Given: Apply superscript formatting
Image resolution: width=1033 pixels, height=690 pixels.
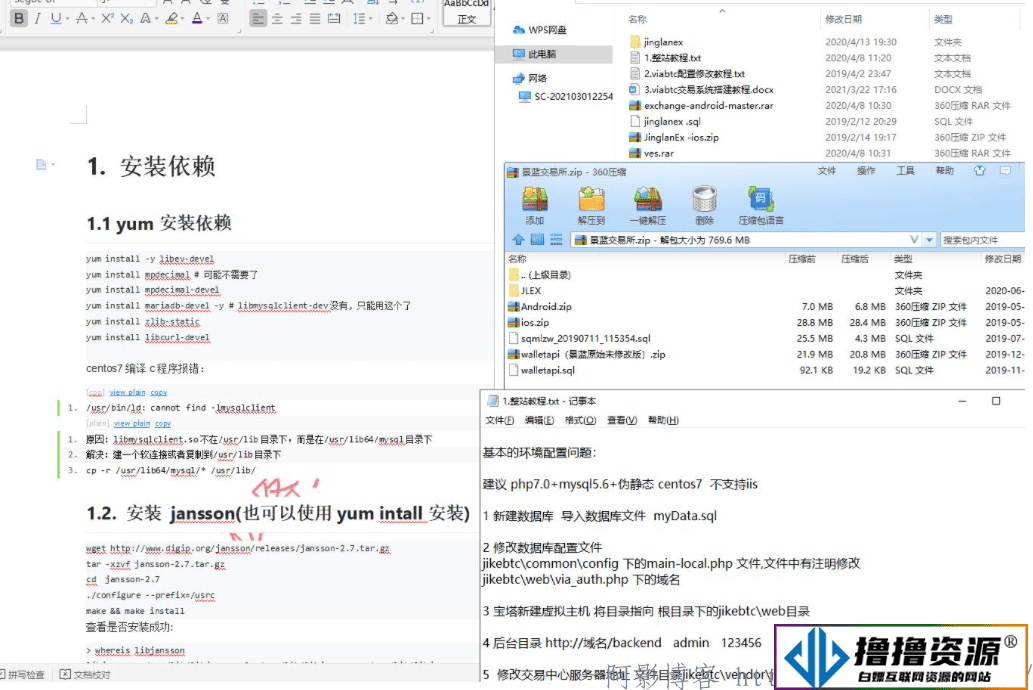Looking at the screenshot, I should click(x=106, y=18).
